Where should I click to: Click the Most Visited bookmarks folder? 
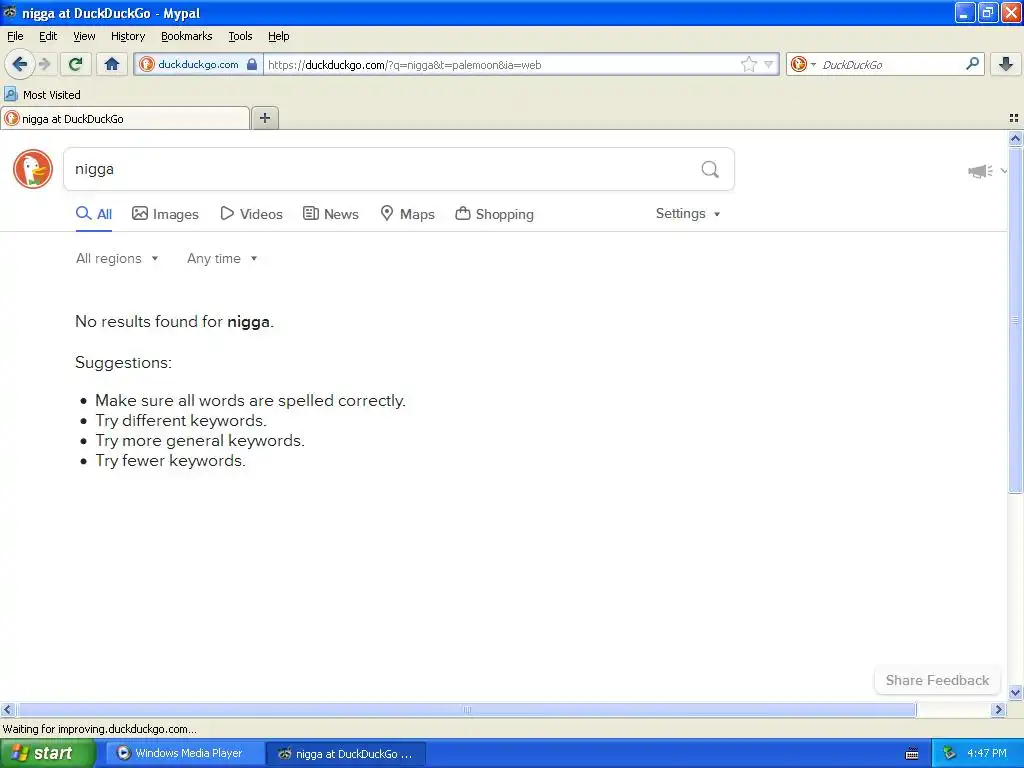42,95
